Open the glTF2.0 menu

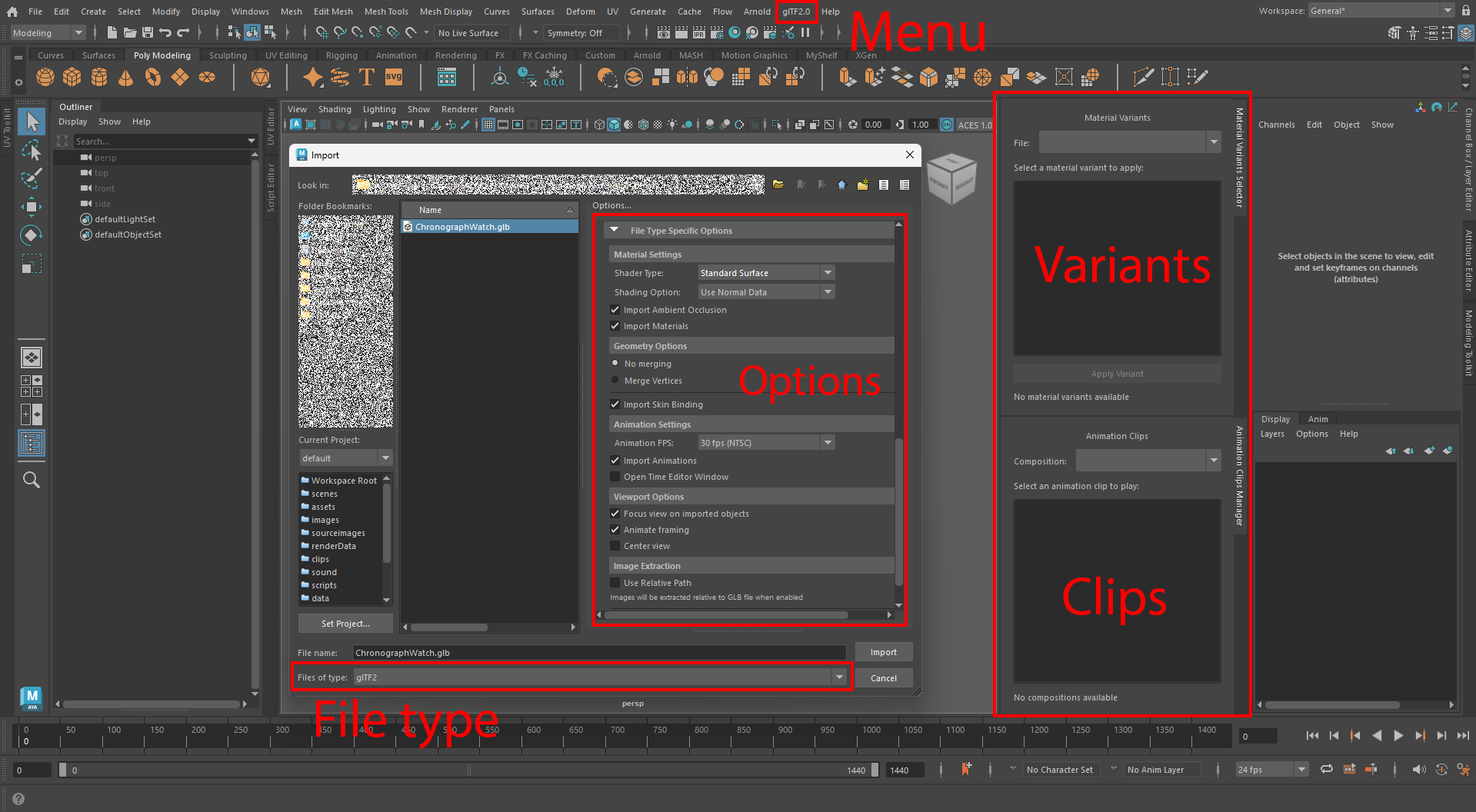tap(796, 12)
